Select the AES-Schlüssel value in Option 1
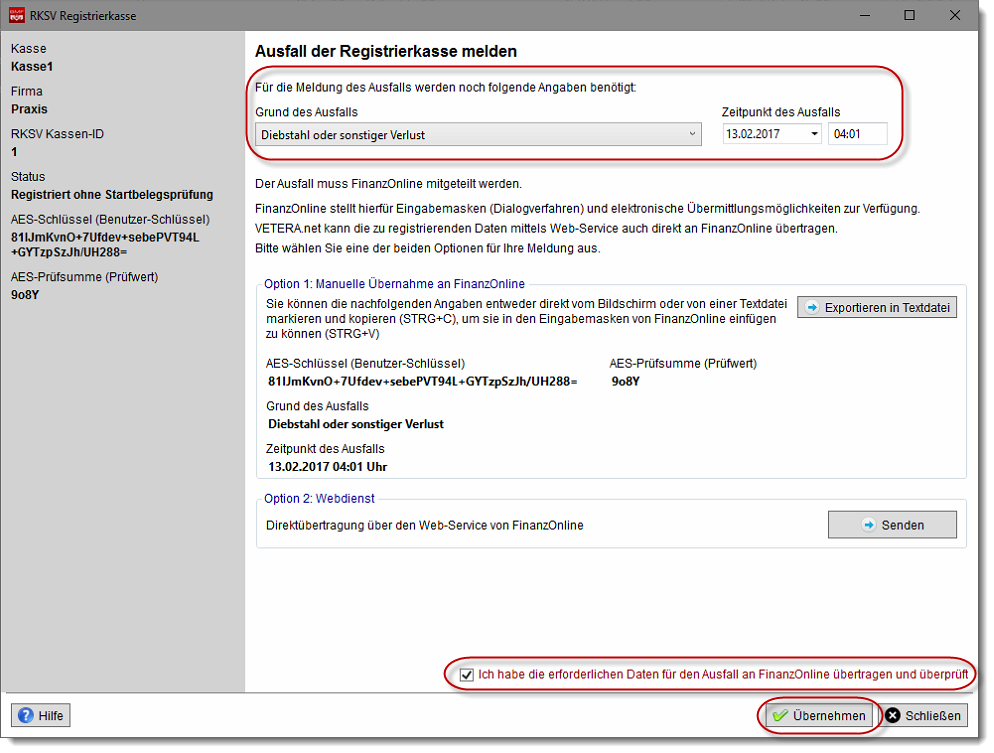 pos(422,382)
